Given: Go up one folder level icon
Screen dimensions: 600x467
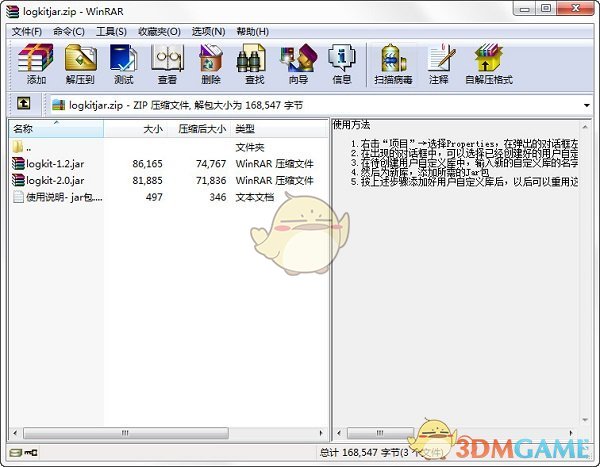Looking at the screenshot, I should click(x=24, y=103).
